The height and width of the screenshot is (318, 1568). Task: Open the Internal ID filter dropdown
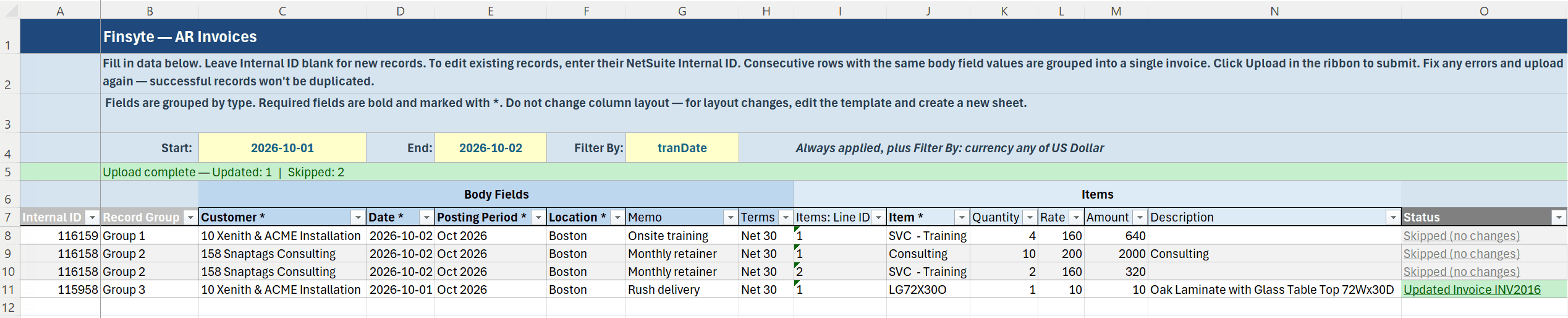click(x=92, y=217)
